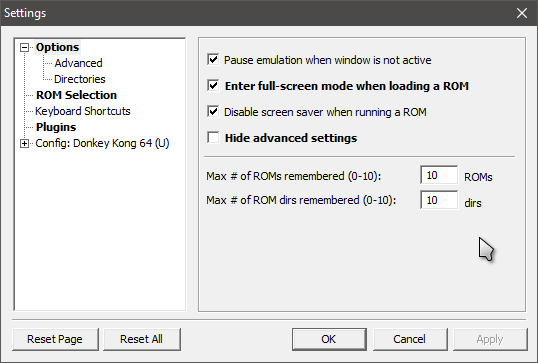Open Keyboard Shortcuts settings
Viewport: 538px width, 363px height.
83,111
